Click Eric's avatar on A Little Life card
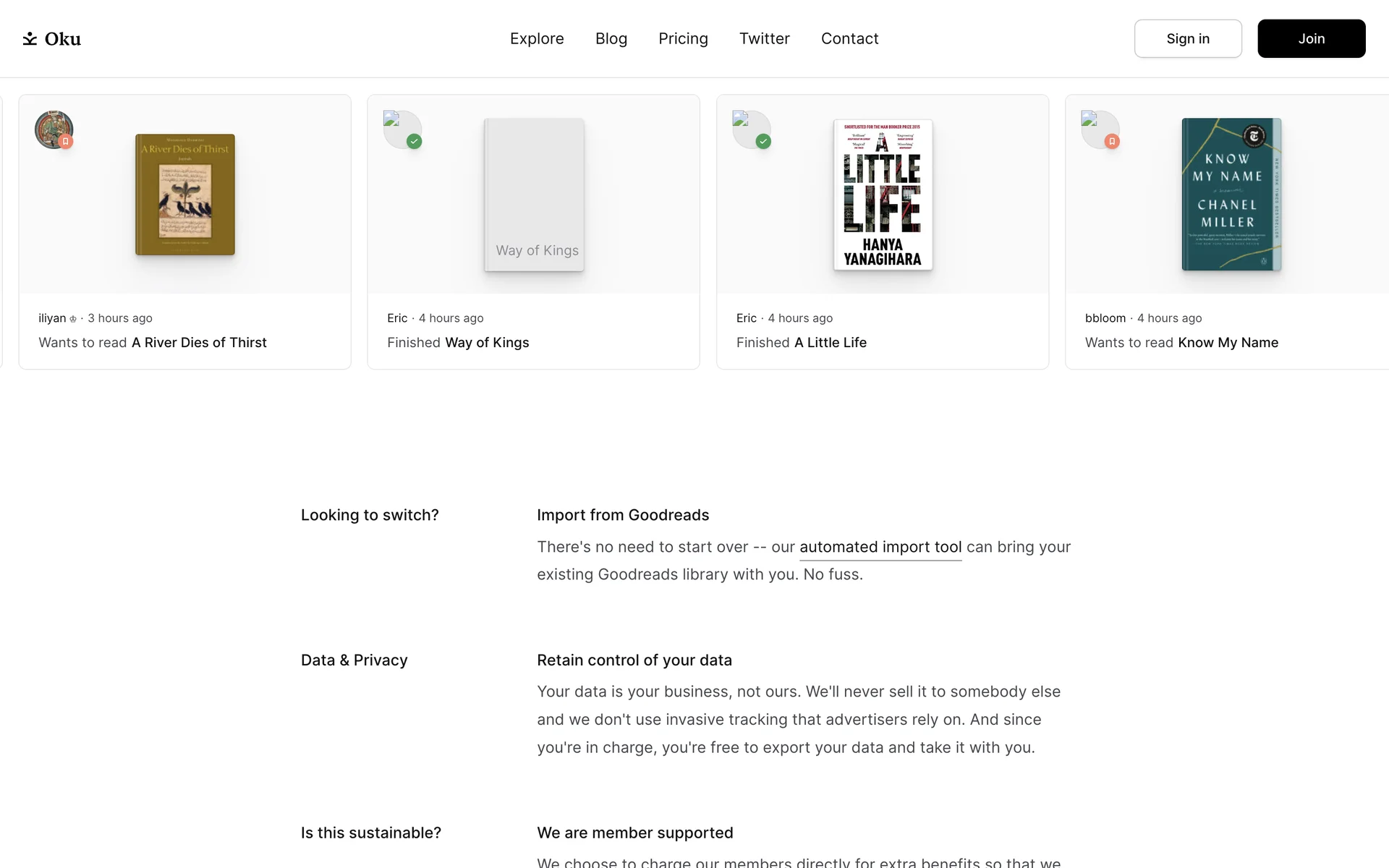This screenshot has width=1389, height=868. click(751, 129)
